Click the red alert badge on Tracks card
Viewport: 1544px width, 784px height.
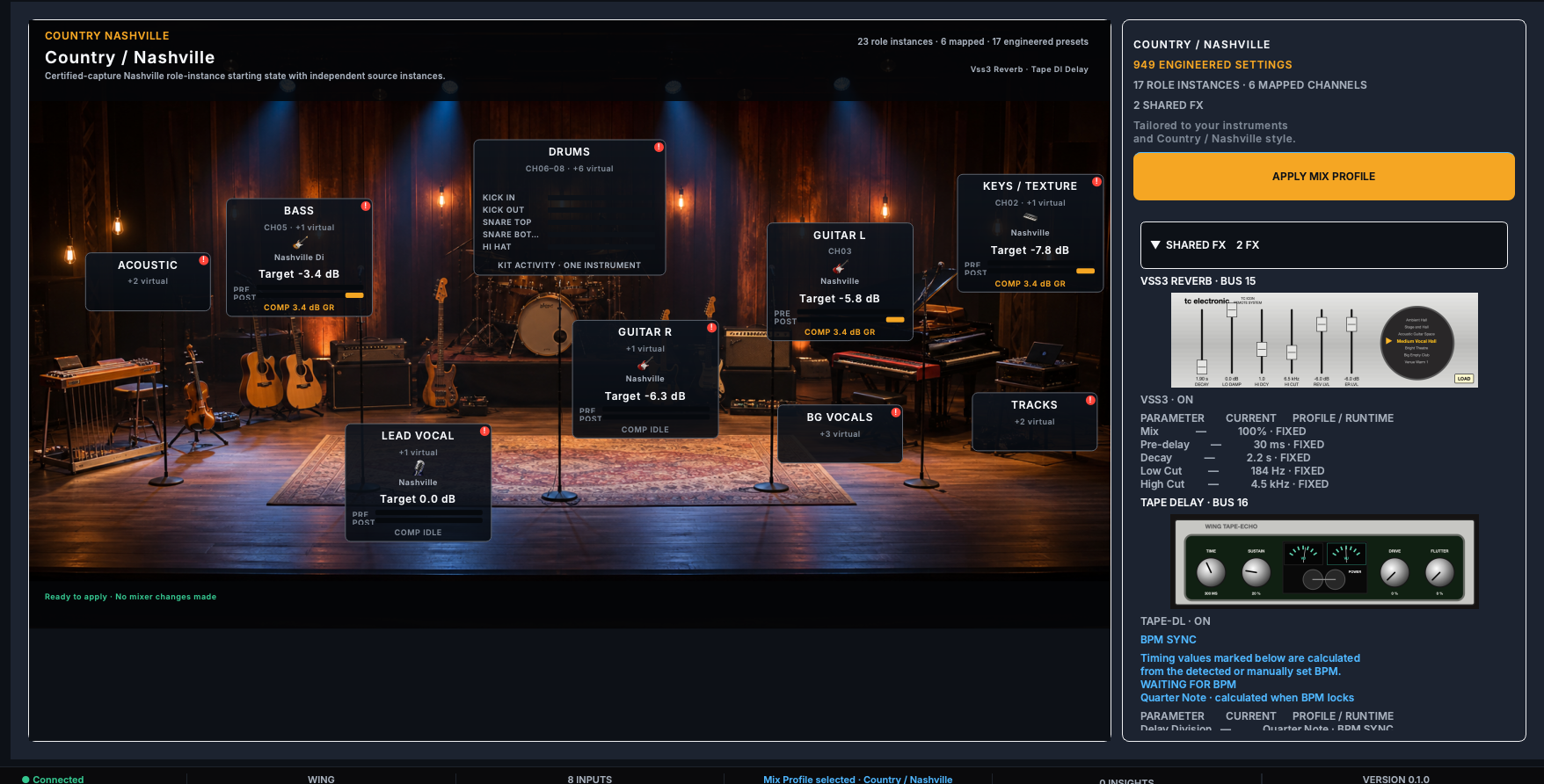click(1090, 400)
